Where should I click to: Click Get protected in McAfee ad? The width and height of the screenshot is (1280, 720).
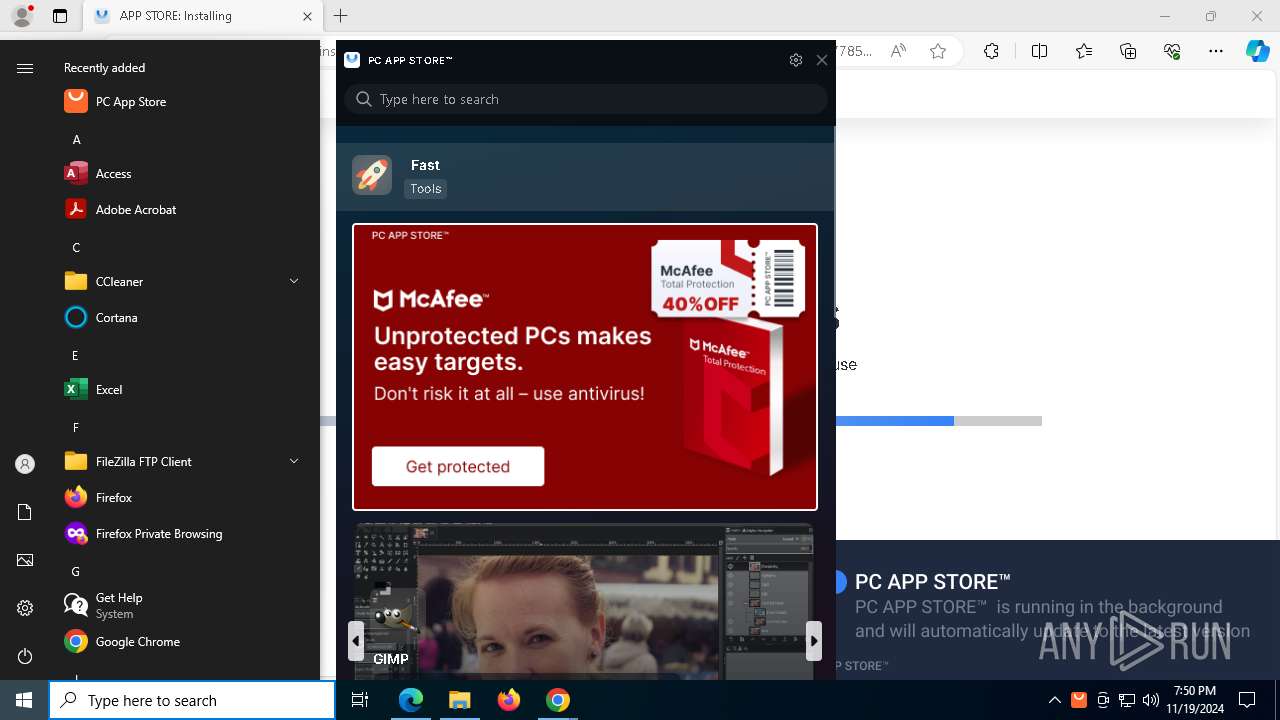(x=458, y=466)
